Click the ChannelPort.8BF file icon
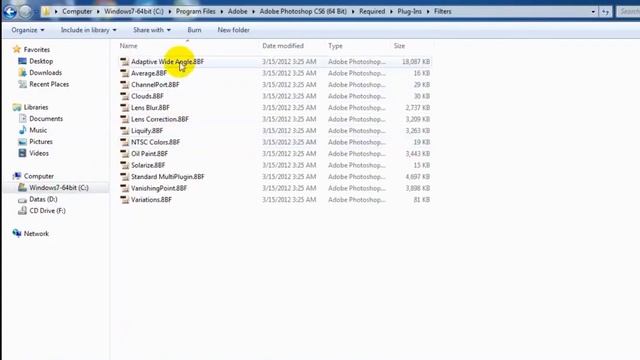This screenshot has height=360, width=640. point(124,84)
